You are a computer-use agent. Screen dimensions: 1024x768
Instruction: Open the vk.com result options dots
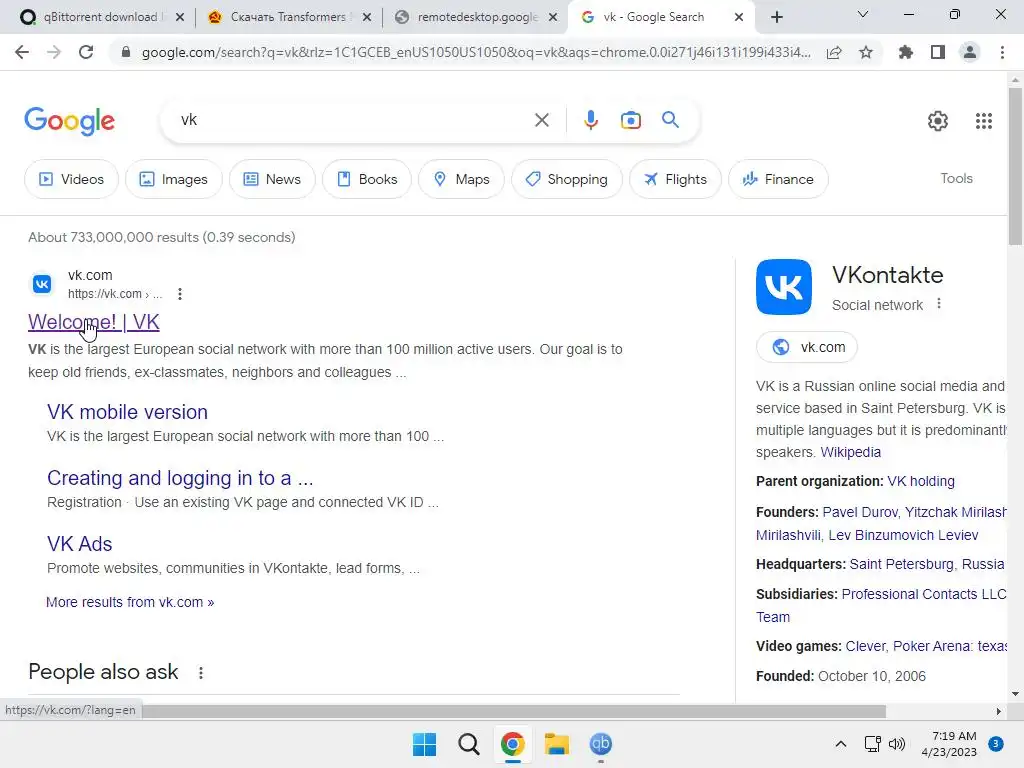coord(180,294)
